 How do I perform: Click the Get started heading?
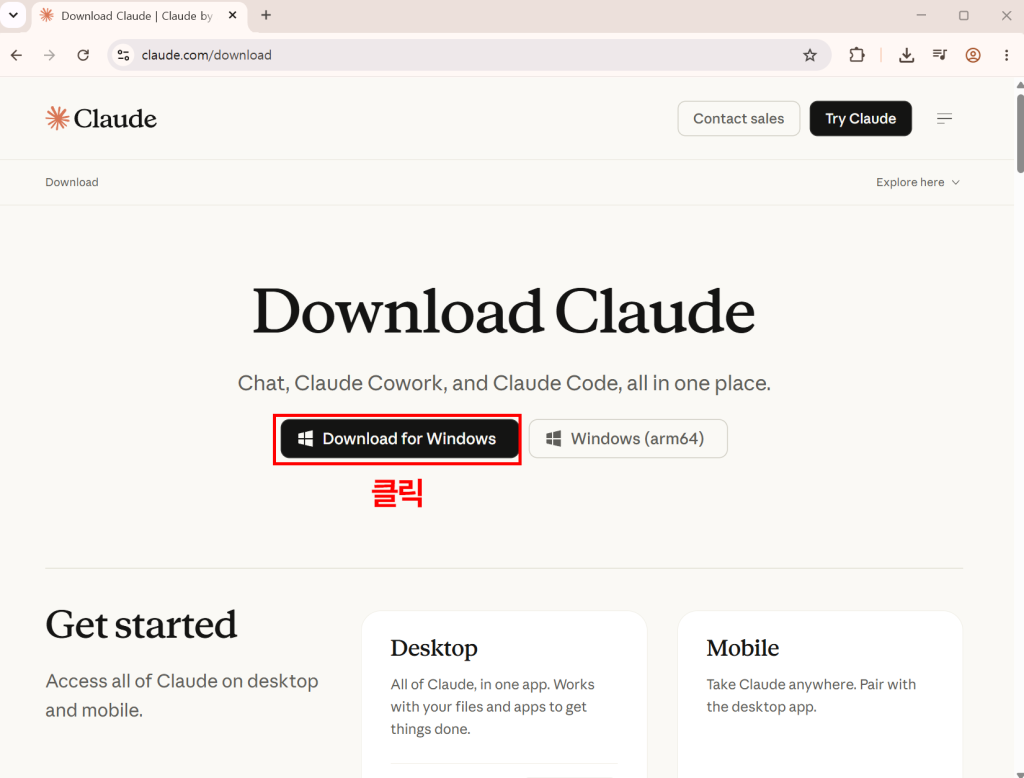(141, 624)
